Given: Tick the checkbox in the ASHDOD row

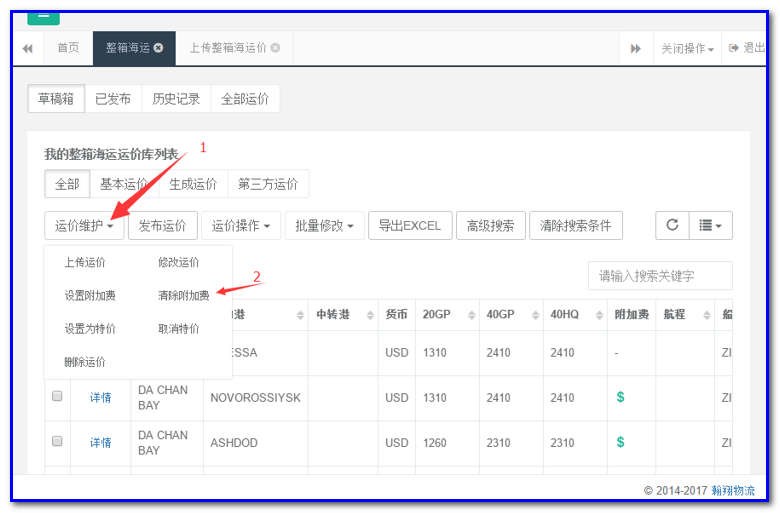Looking at the screenshot, I should 57,441.
